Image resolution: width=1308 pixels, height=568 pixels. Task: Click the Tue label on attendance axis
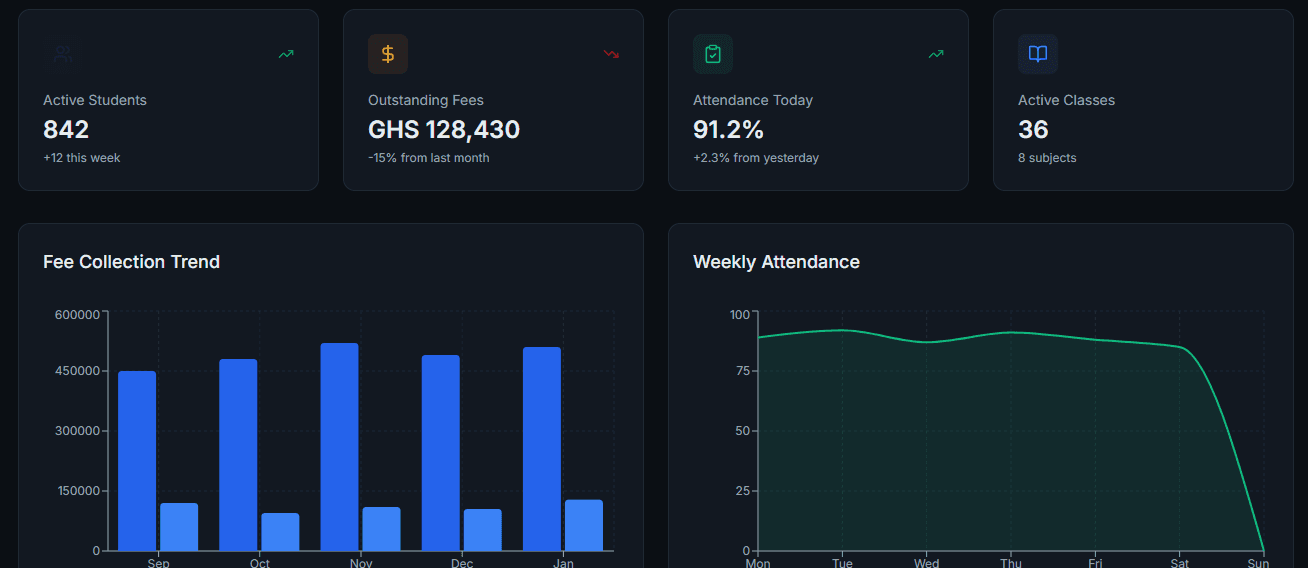coord(842,563)
